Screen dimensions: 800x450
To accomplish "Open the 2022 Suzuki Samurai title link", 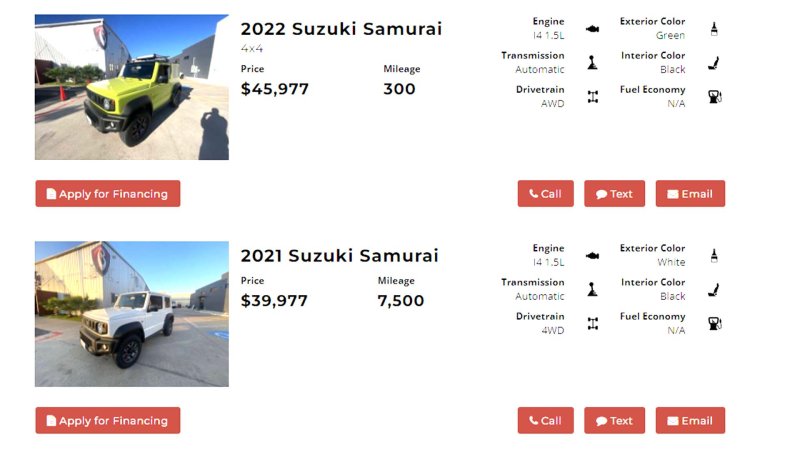I will pyautogui.click(x=341, y=29).
